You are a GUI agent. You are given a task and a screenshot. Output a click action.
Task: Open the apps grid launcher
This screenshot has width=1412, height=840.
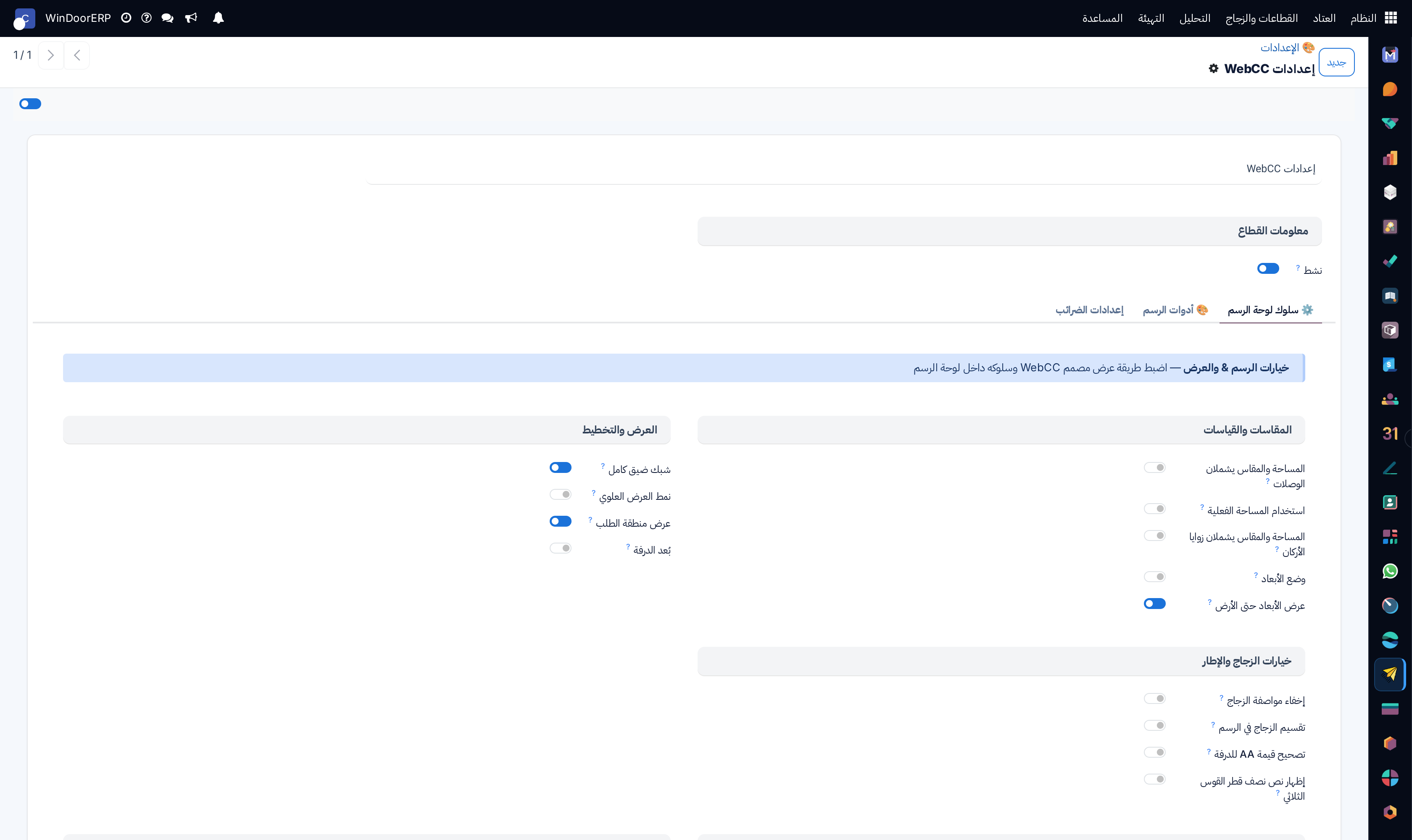1391,18
